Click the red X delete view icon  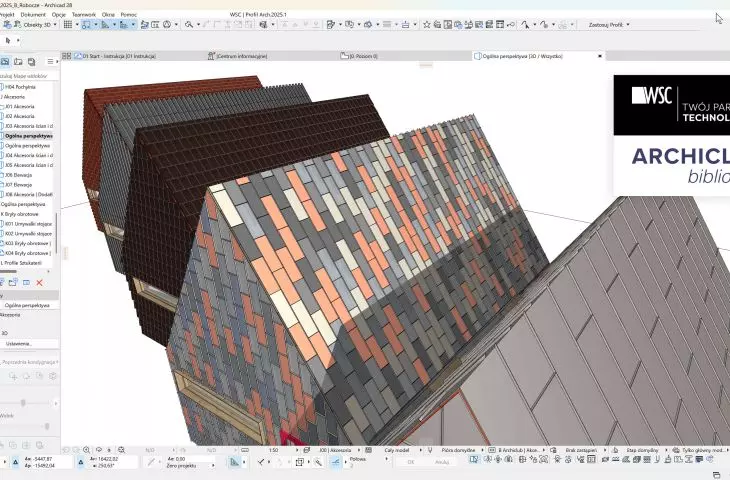[40, 283]
